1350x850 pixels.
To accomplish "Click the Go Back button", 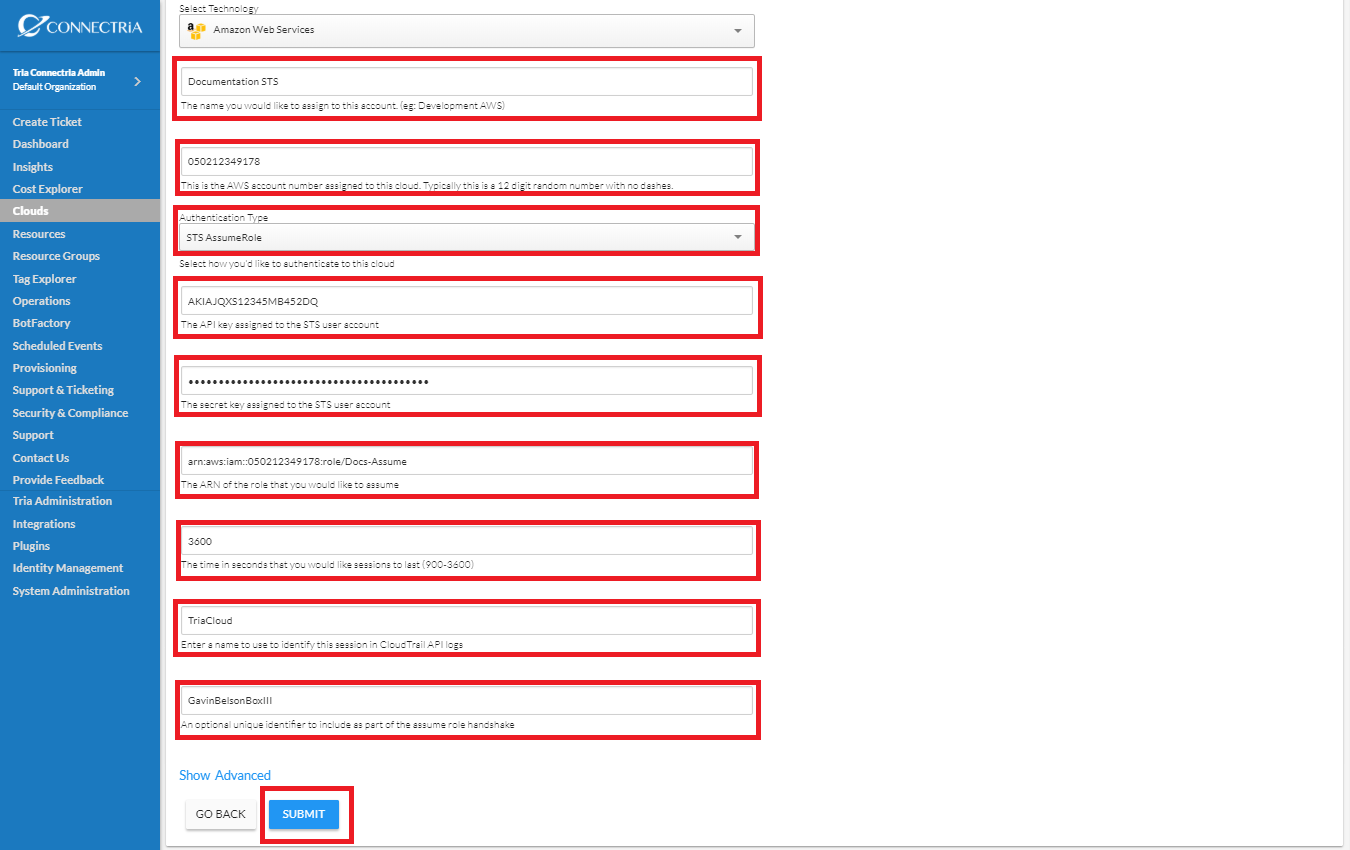I will click(220, 814).
